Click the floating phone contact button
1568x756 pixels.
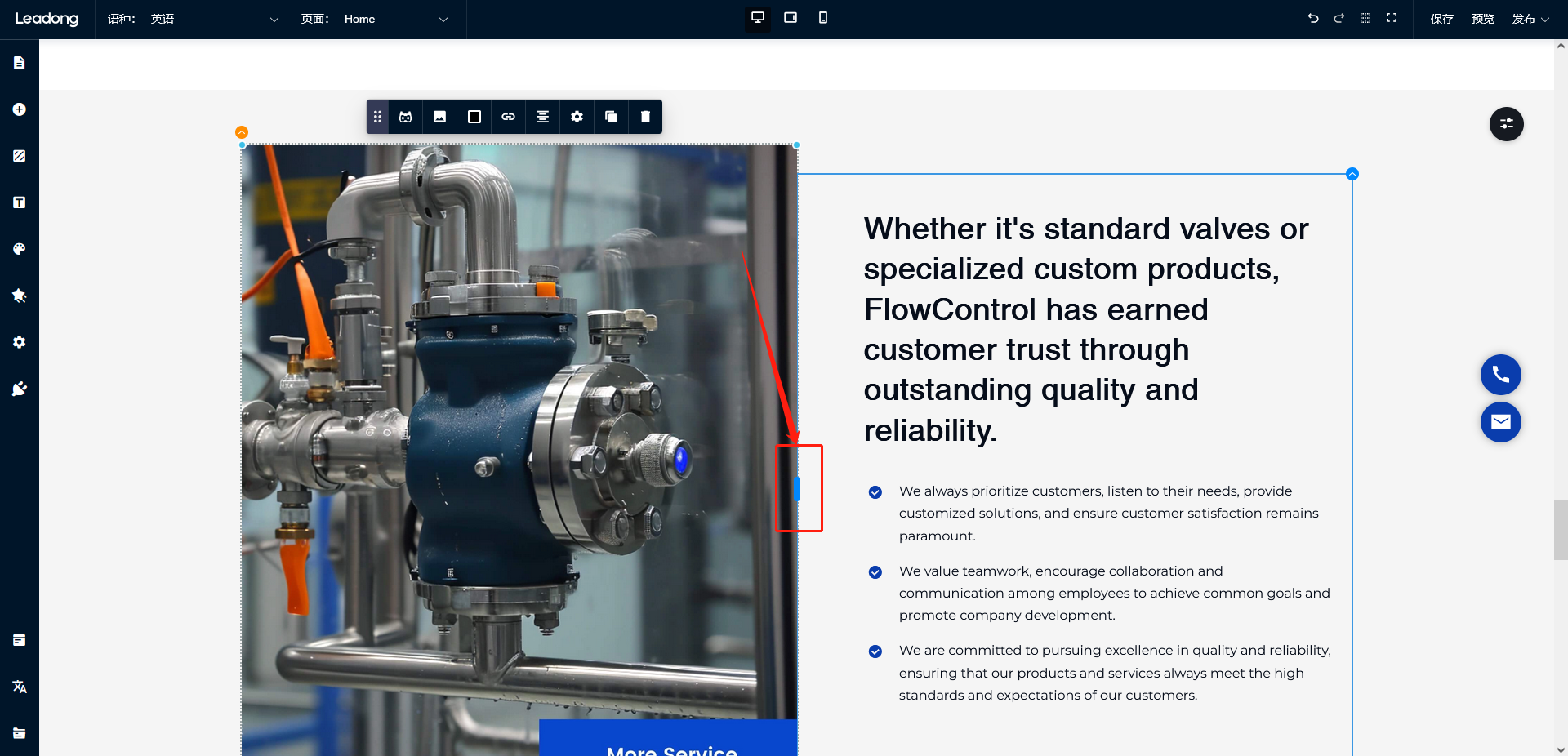click(x=1500, y=375)
